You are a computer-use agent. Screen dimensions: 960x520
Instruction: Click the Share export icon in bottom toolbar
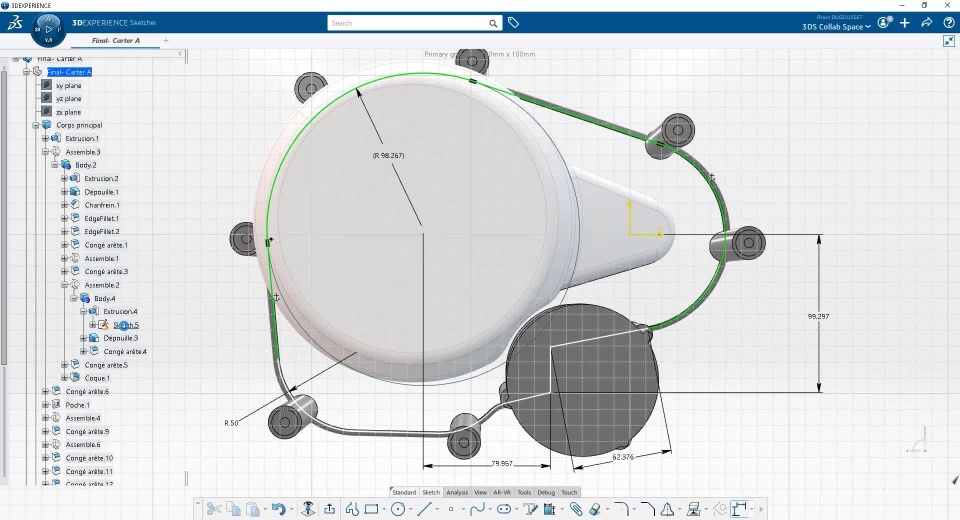tap(329, 508)
